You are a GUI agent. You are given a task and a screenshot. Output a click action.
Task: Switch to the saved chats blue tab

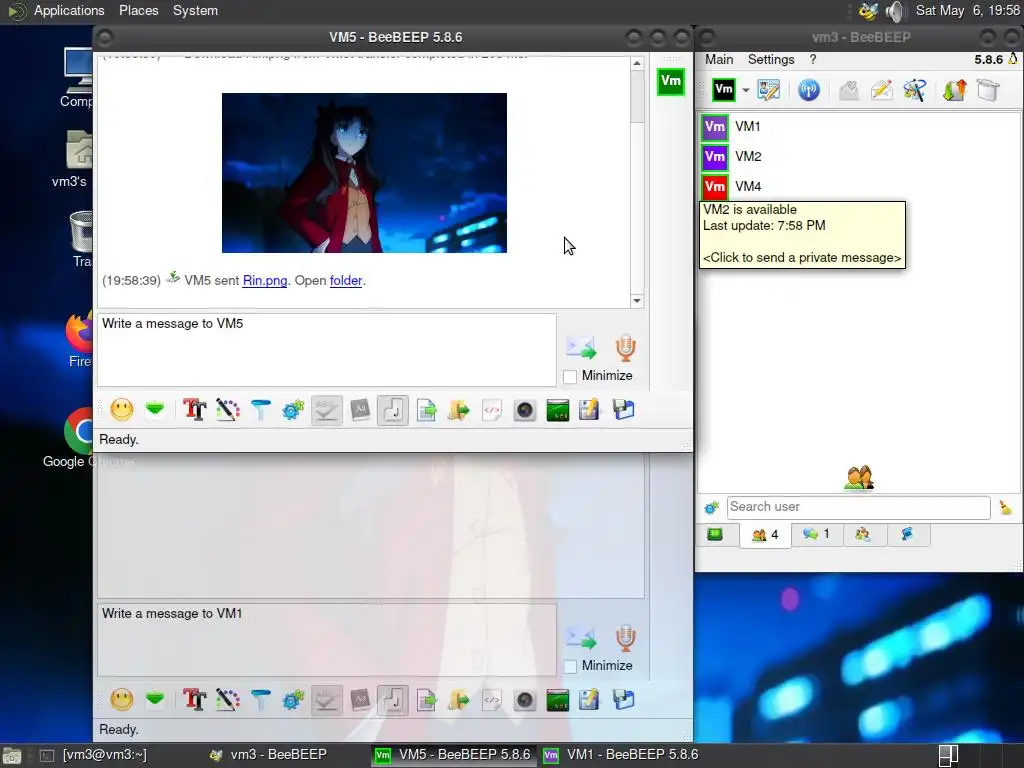click(907, 534)
